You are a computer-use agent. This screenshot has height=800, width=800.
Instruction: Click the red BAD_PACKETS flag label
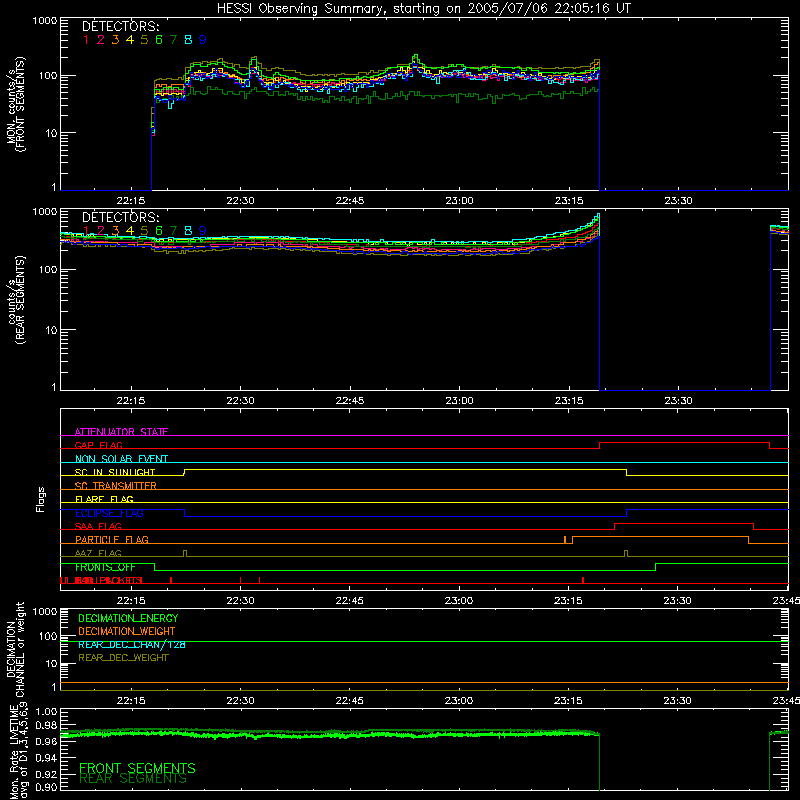[108, 580]
